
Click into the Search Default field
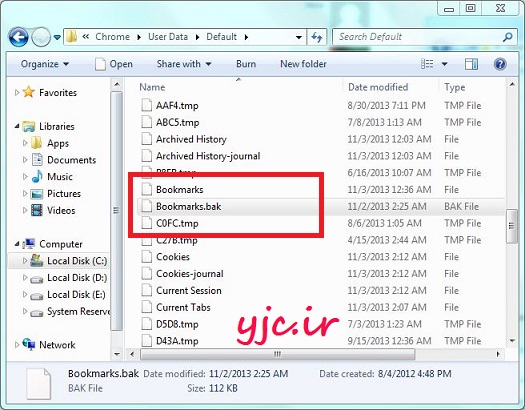(419, 37)
